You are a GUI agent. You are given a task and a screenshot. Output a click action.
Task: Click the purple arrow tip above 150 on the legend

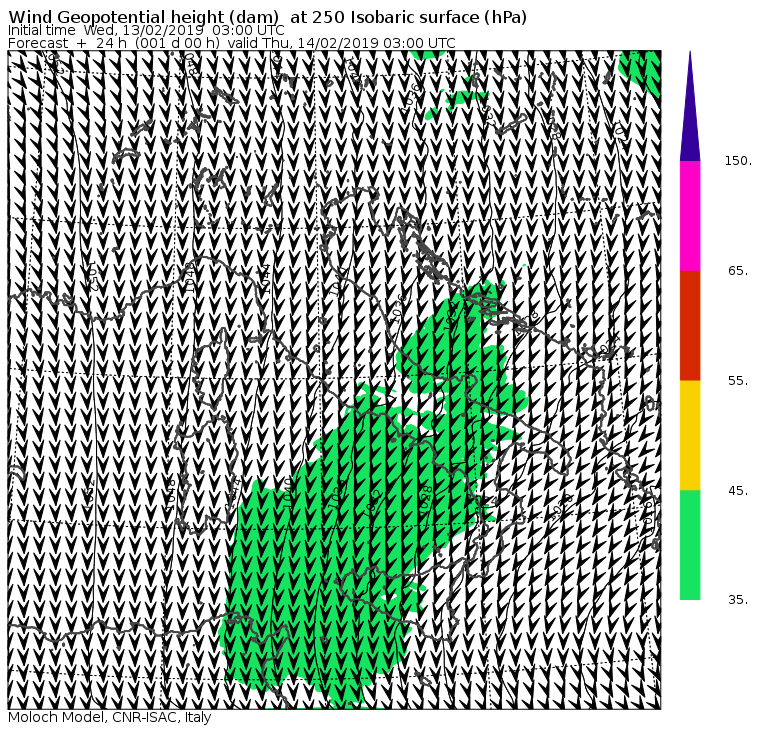pos(690,106)
